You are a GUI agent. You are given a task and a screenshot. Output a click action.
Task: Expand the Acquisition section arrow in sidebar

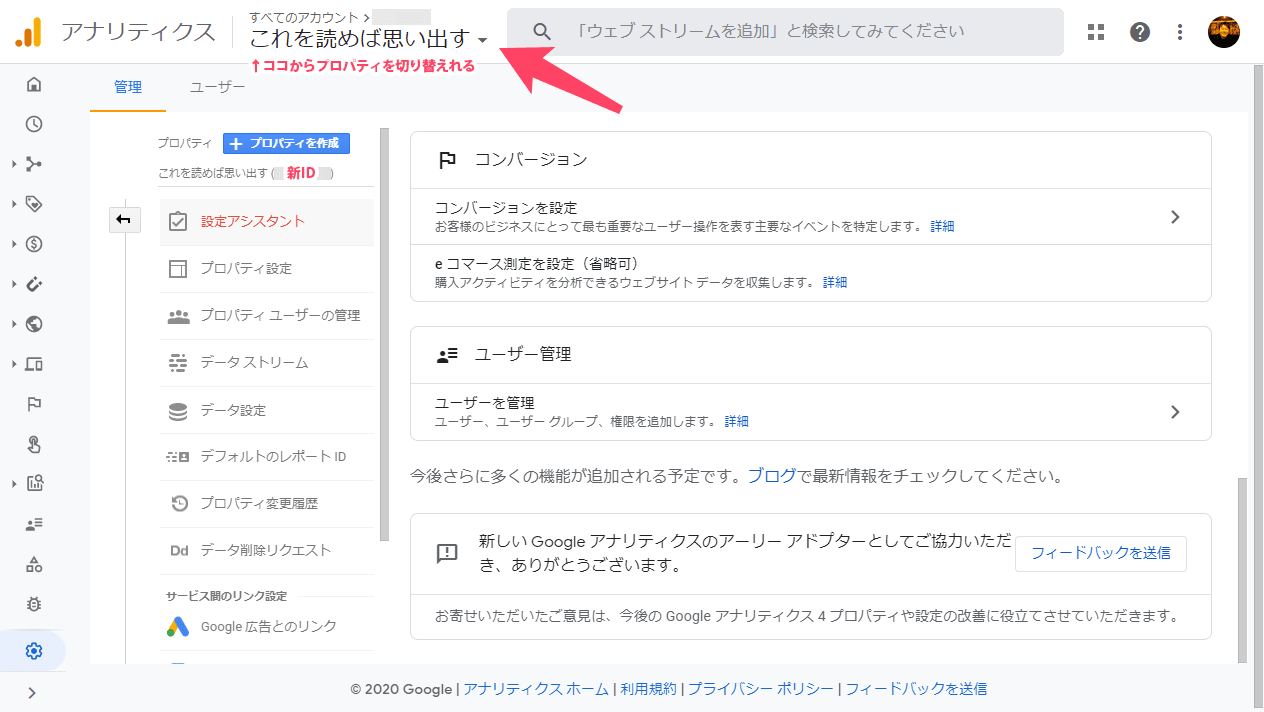14,164
